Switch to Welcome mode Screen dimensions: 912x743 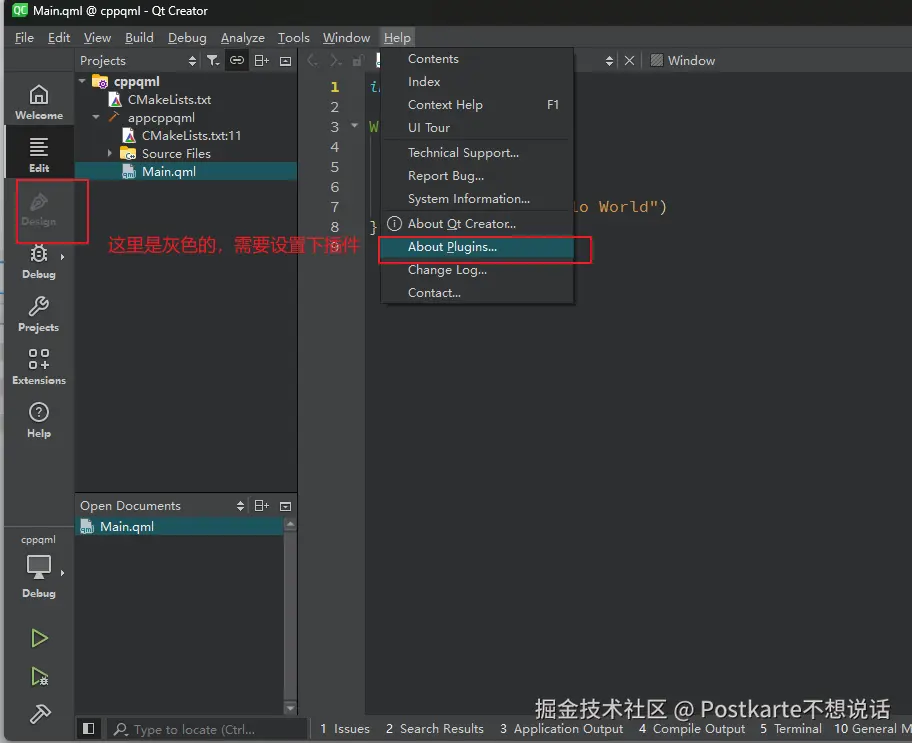point(39,102)
